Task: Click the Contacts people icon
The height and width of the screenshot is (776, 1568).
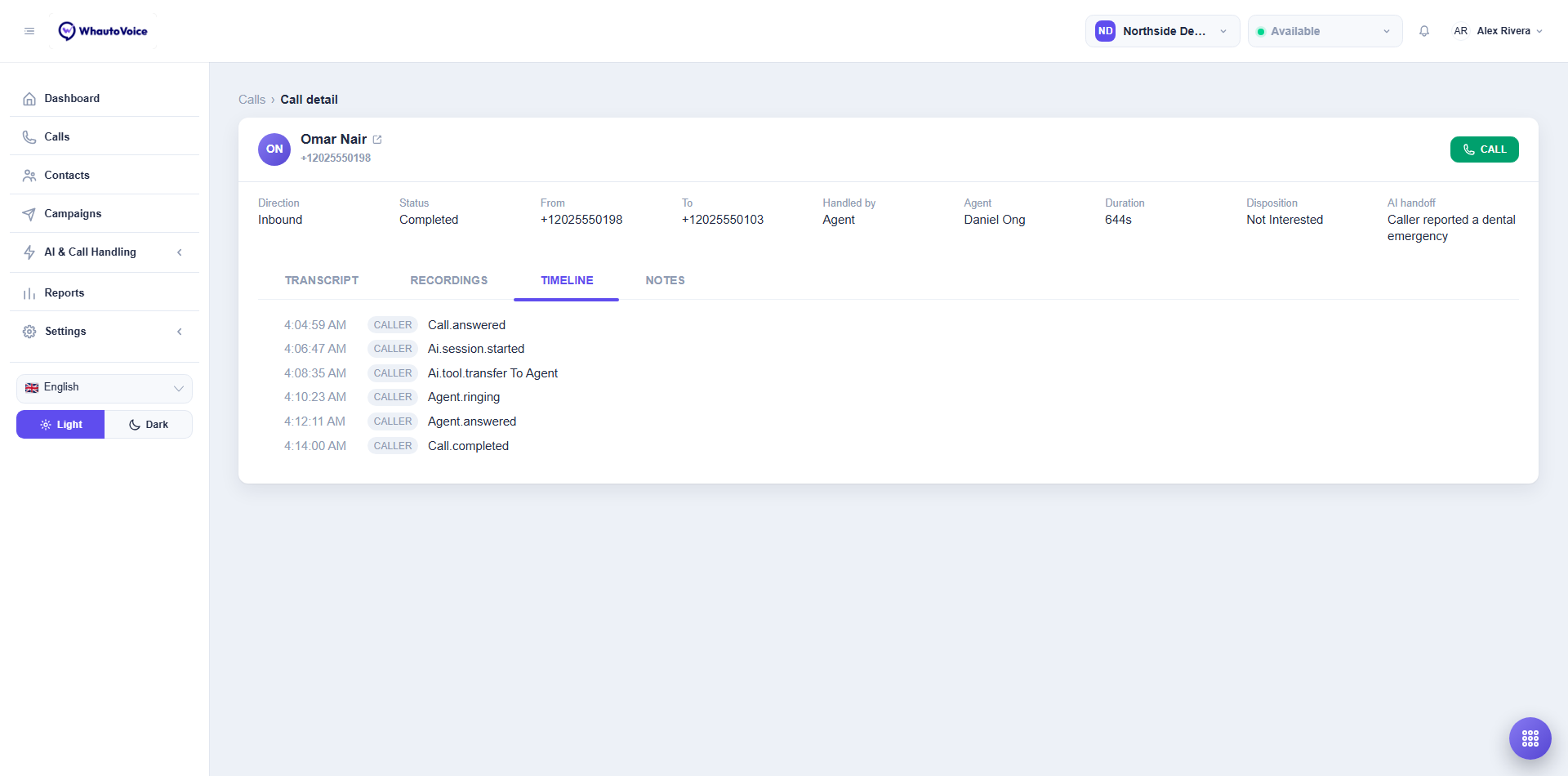Action: (29, 176)
